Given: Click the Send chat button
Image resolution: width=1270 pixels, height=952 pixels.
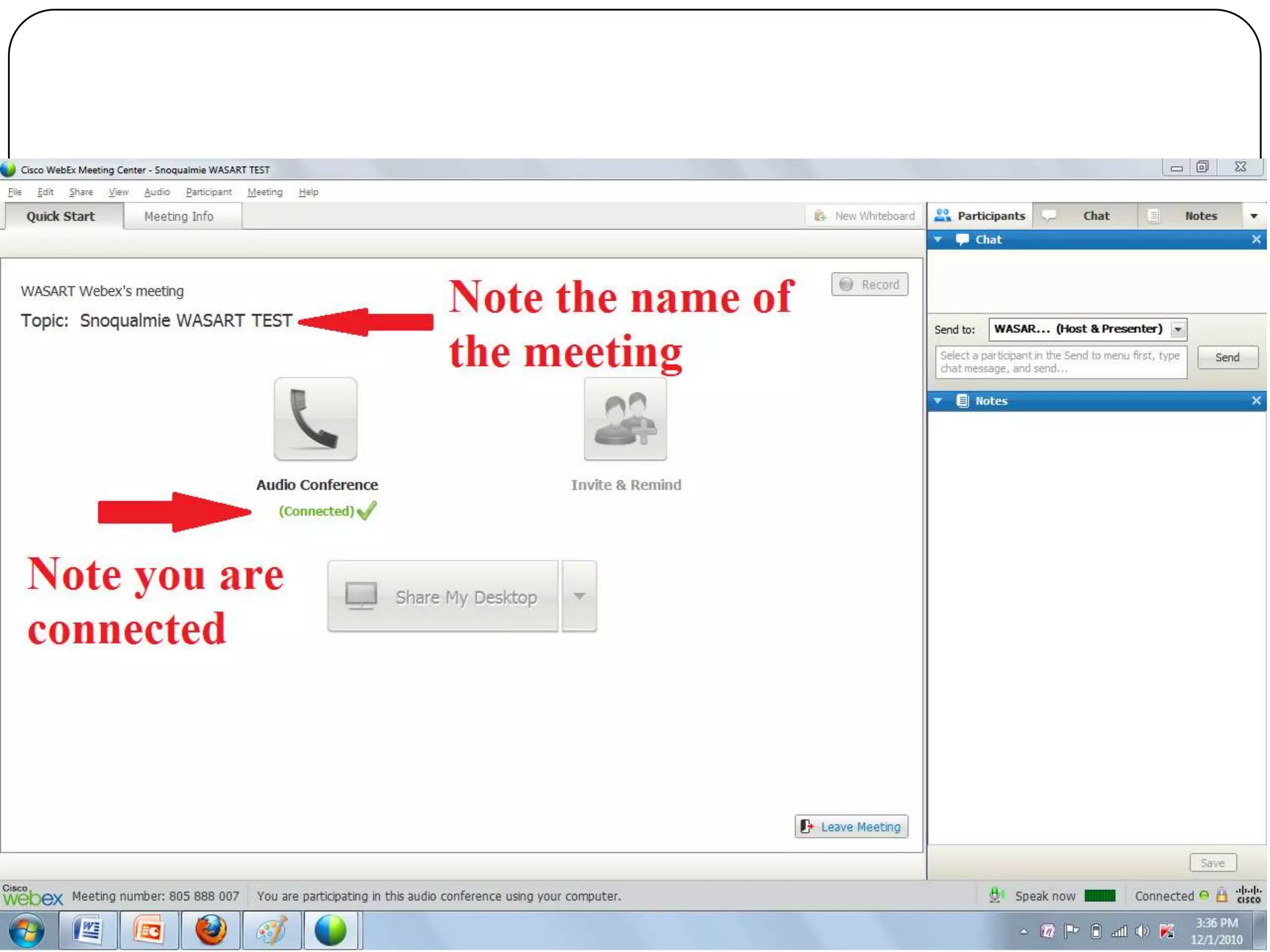Looking at the screenshot, I should point(1227,358).
